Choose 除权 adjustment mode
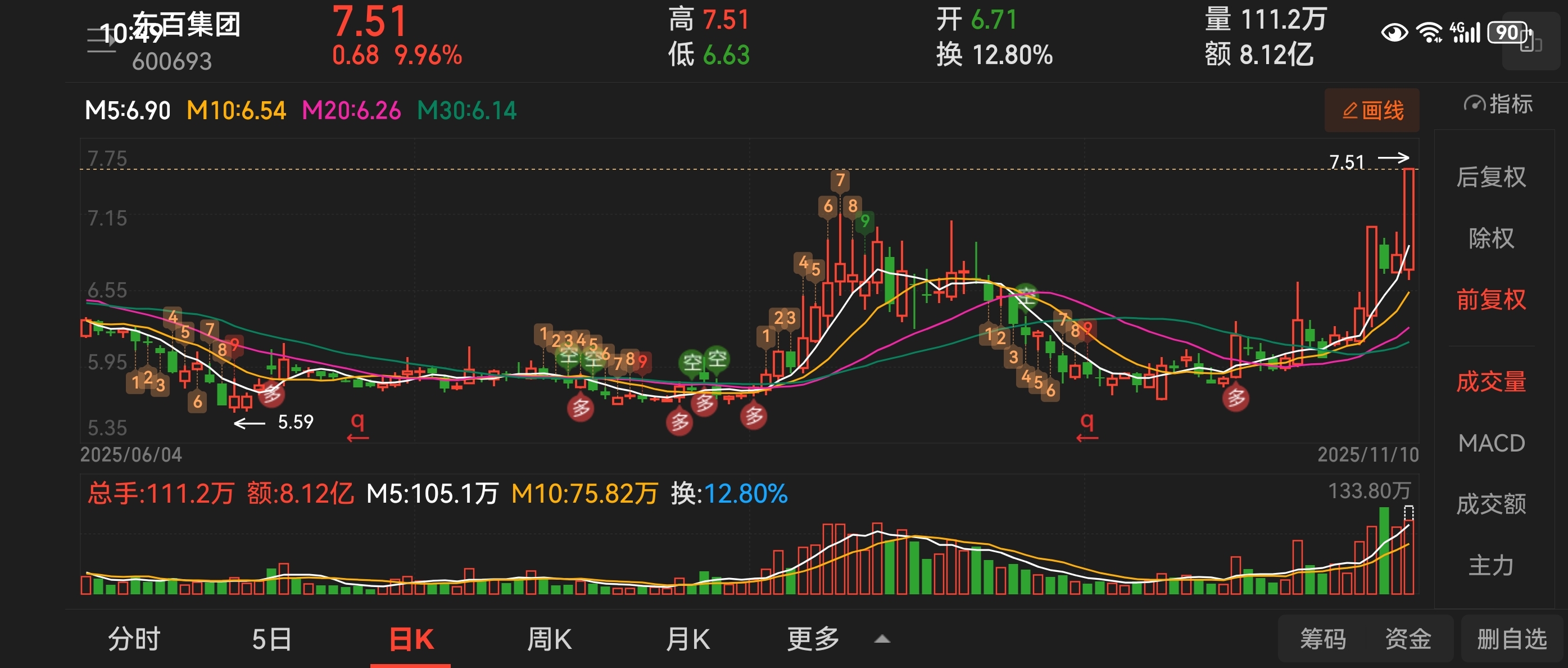Screen dimensions: 1568x668 1490,238
